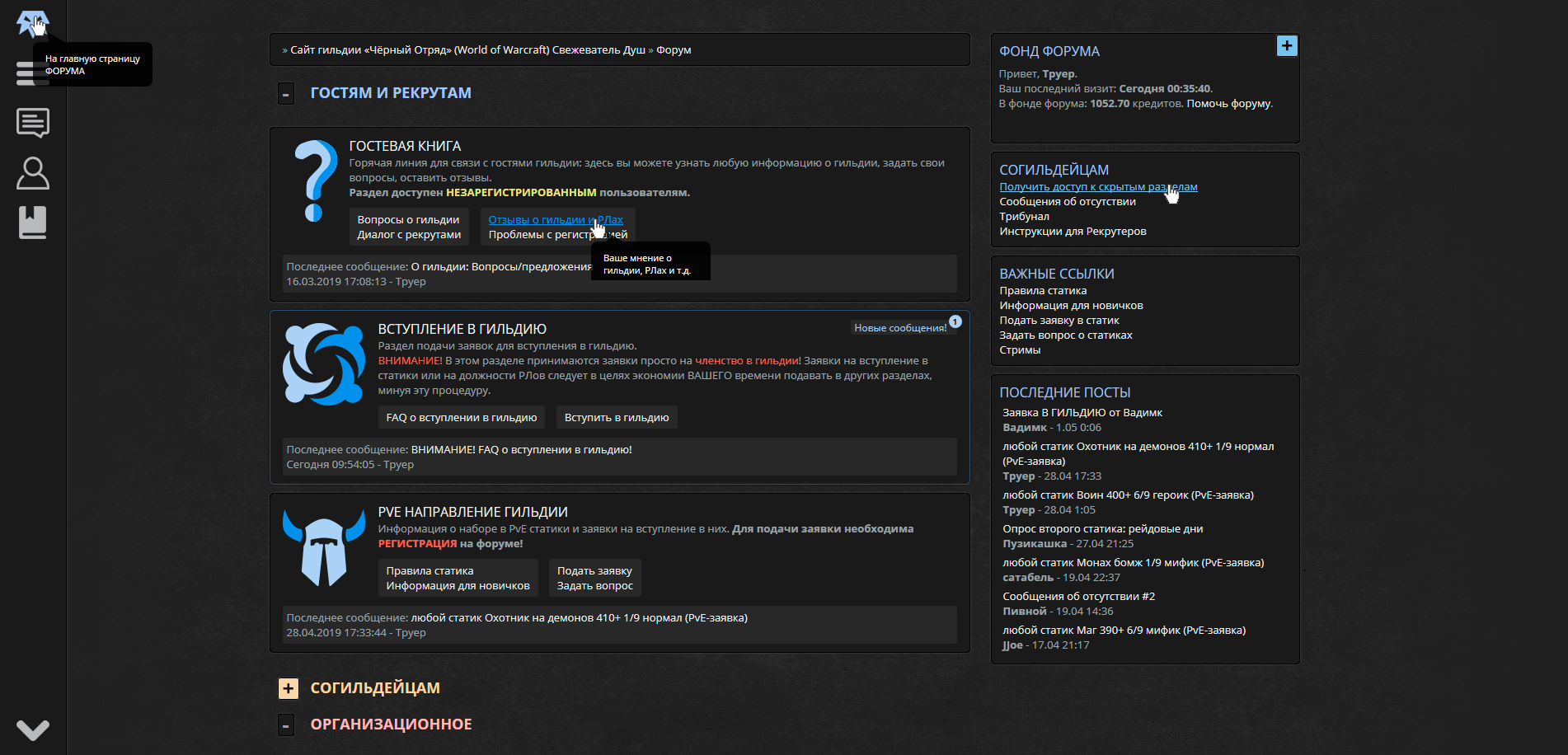Click the book icon in sidebar

[33, 223]
